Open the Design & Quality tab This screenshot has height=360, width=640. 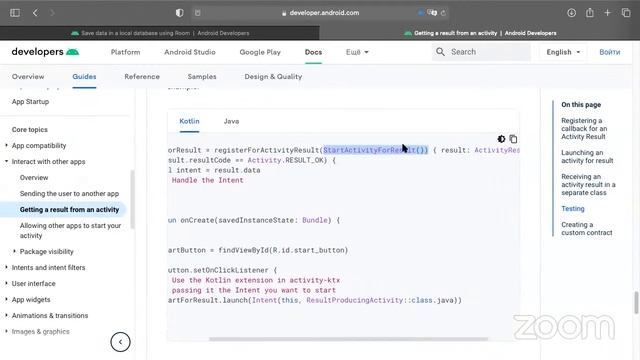click(x=273, y=76)
